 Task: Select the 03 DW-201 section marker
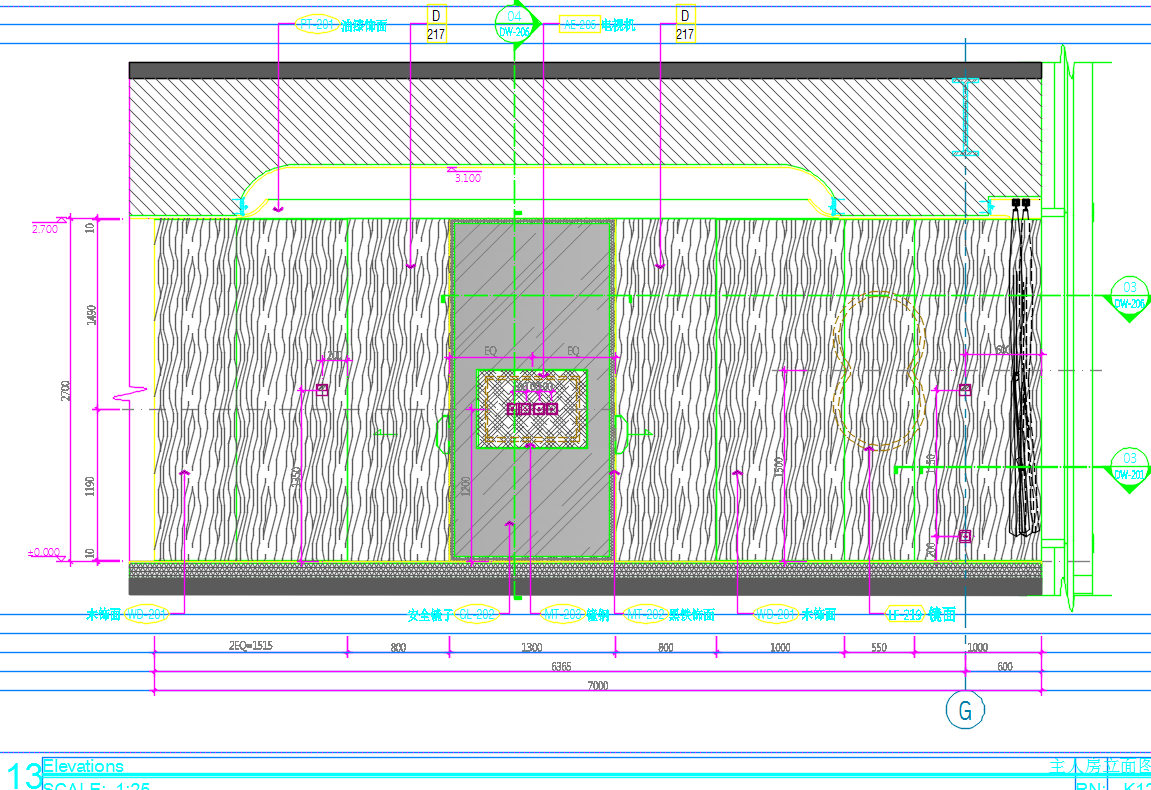tap(1128, 469)
